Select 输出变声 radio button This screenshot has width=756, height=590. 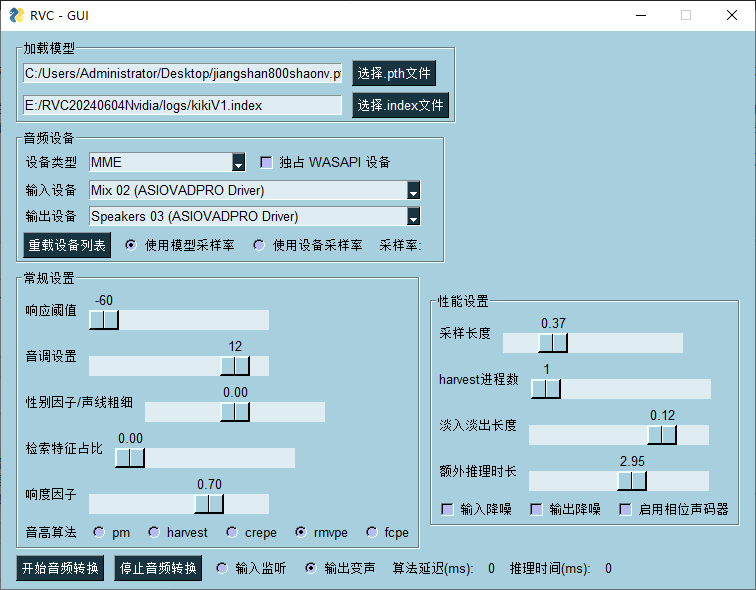point(311,568)
